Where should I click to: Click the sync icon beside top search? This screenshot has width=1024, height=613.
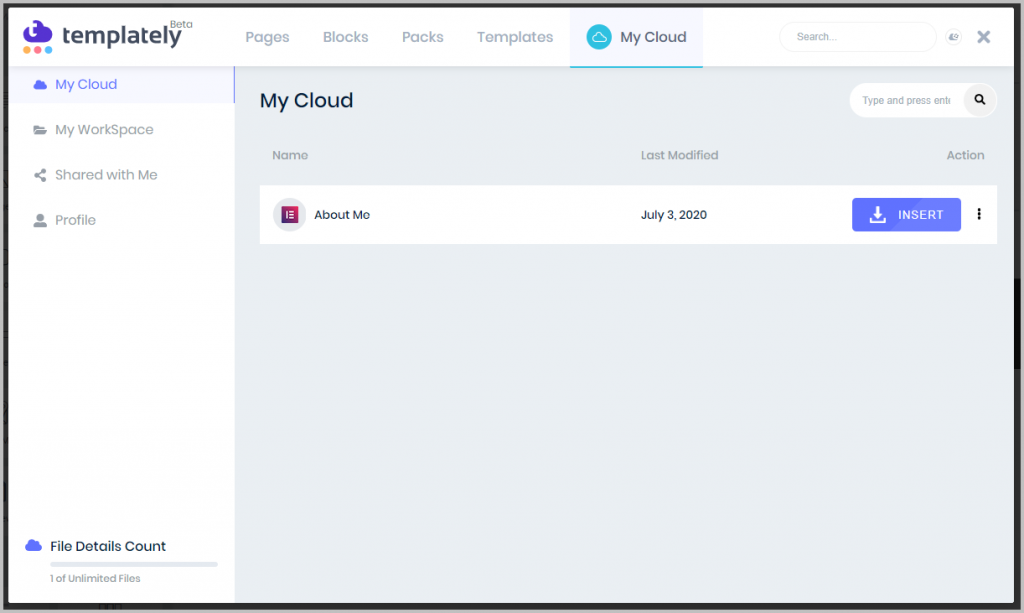click(953, 37)
